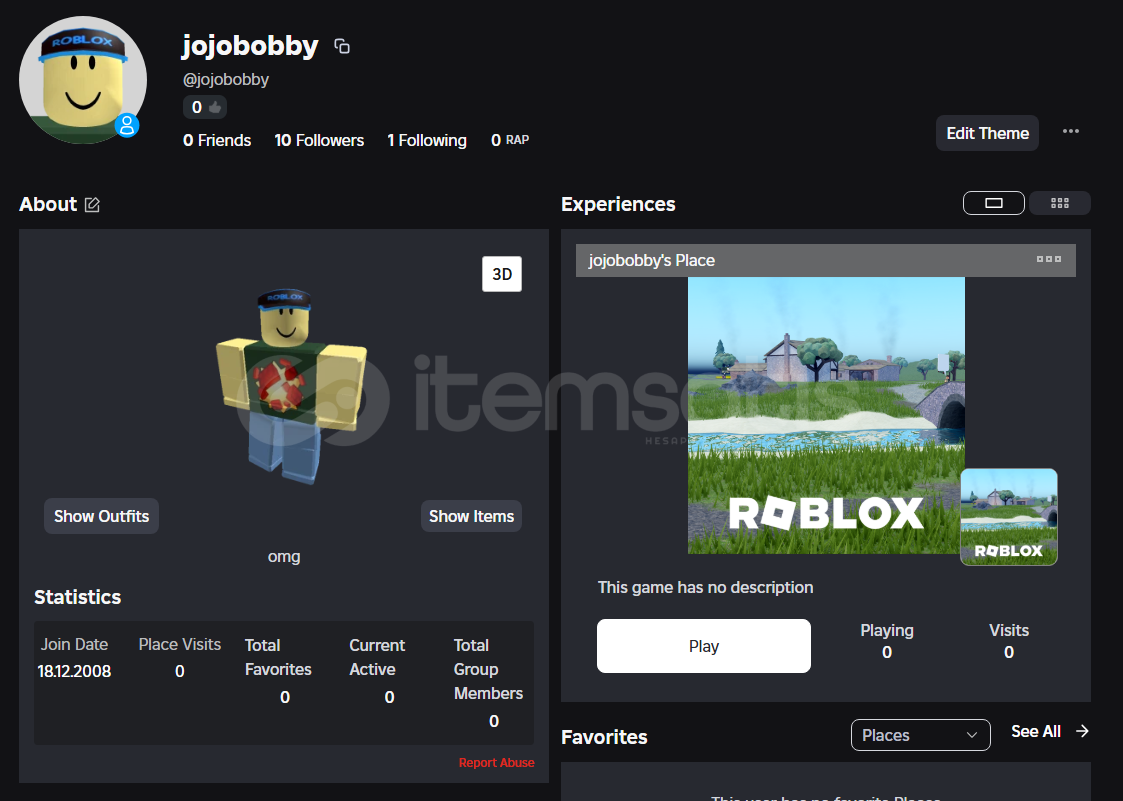Click Show Outfits button

102,516
